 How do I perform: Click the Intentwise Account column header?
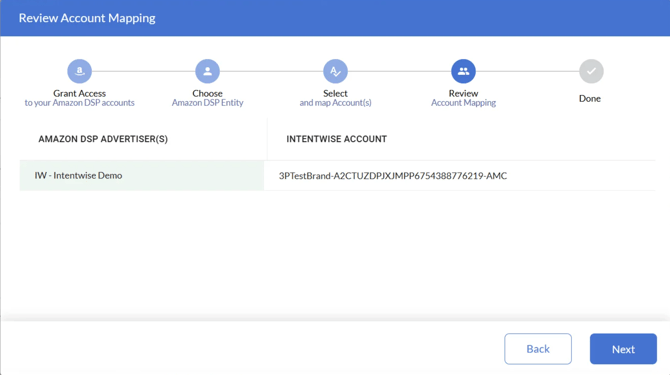tap(337, 139)
